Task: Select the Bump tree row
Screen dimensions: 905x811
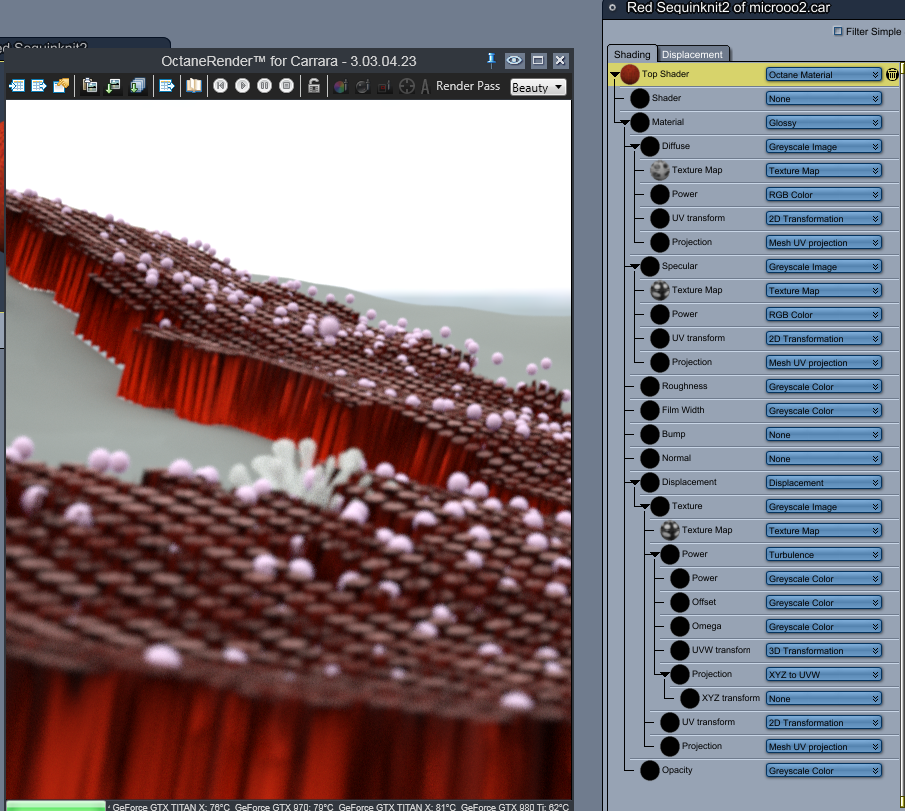Action: pos(674,434)
